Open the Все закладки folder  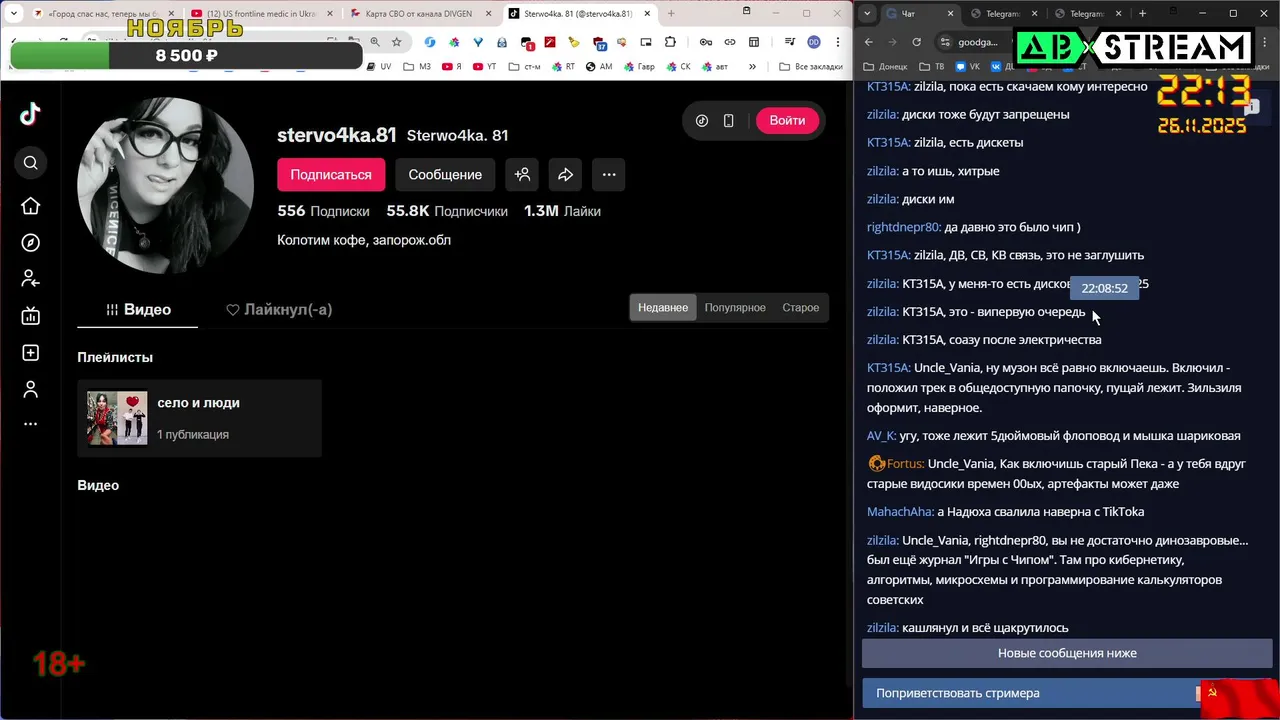(811, 67)
